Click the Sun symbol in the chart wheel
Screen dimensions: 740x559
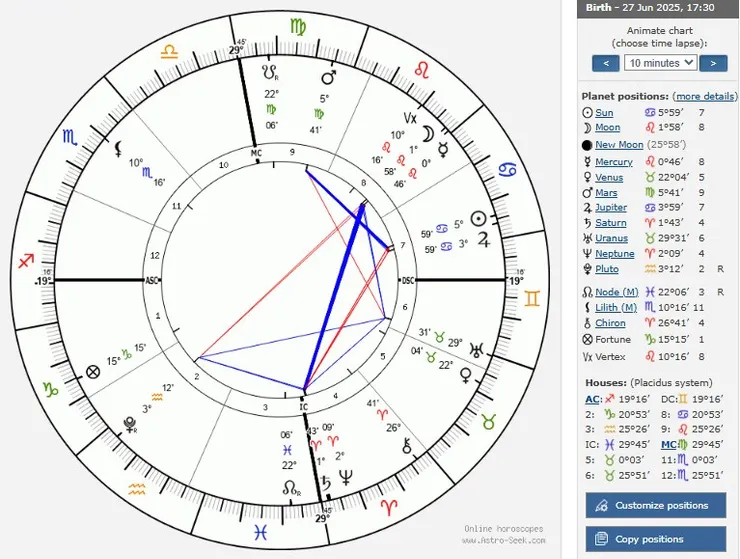pyautogui.click(x=479, y=219)
